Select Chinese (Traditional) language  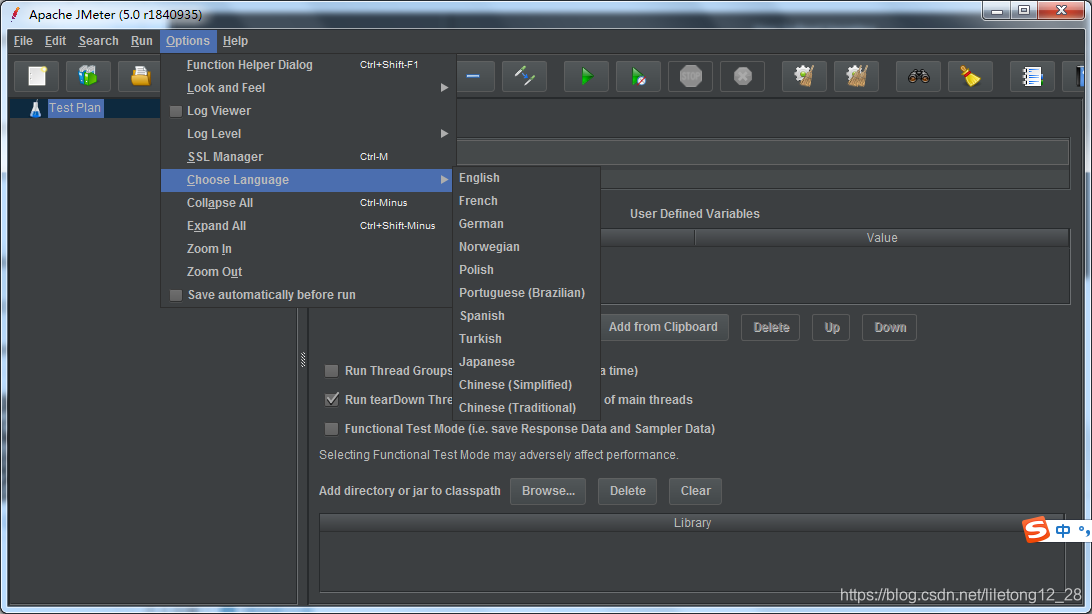[526, 407]
